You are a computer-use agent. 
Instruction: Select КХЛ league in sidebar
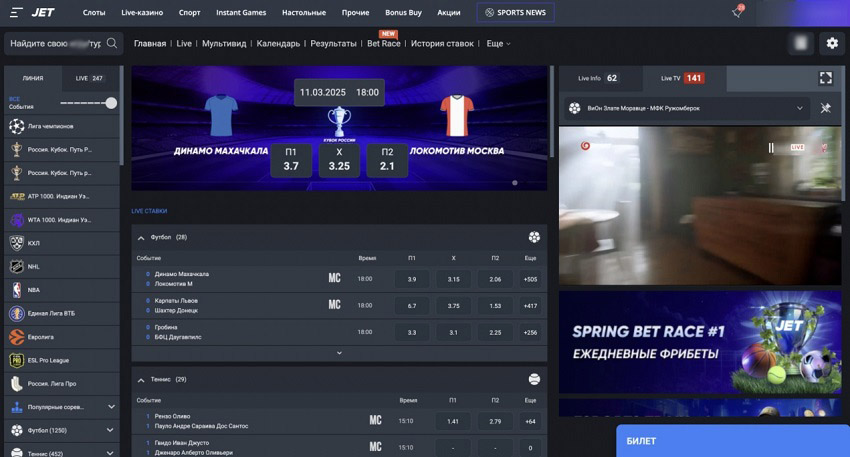pyautogui.click(x=62, y=243)
